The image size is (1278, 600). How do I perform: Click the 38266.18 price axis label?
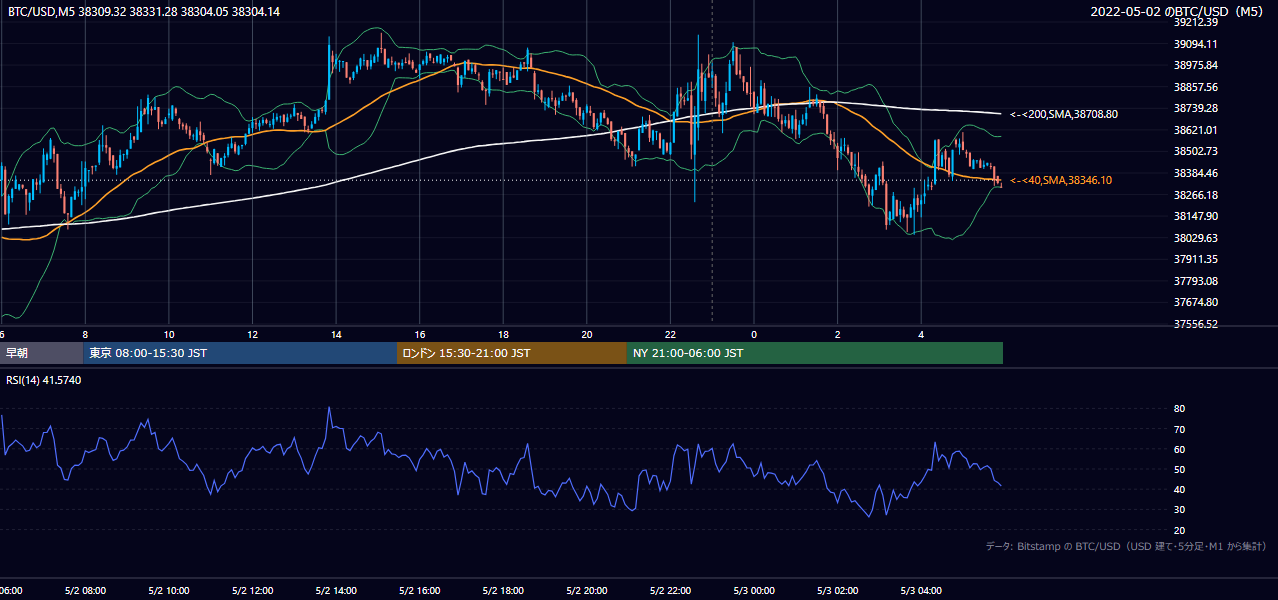(x=1196, y=195)
